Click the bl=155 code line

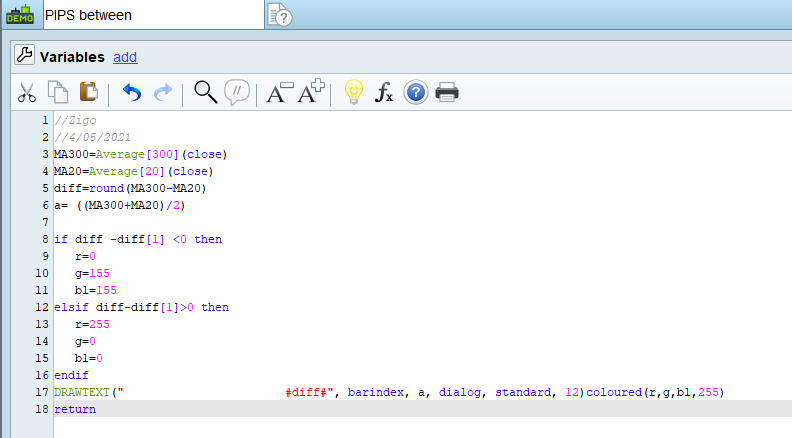(x=95, y=290)
